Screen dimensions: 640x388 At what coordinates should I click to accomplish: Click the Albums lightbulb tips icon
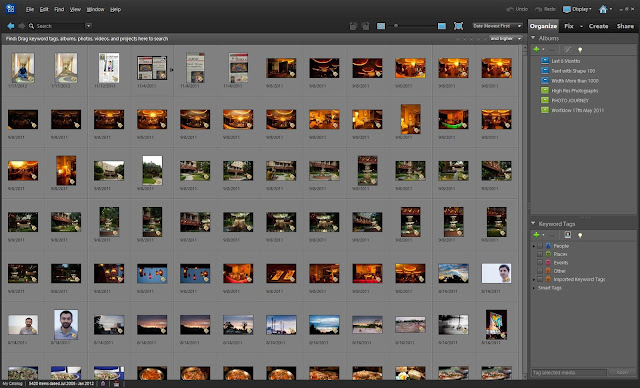pos(580,50)
